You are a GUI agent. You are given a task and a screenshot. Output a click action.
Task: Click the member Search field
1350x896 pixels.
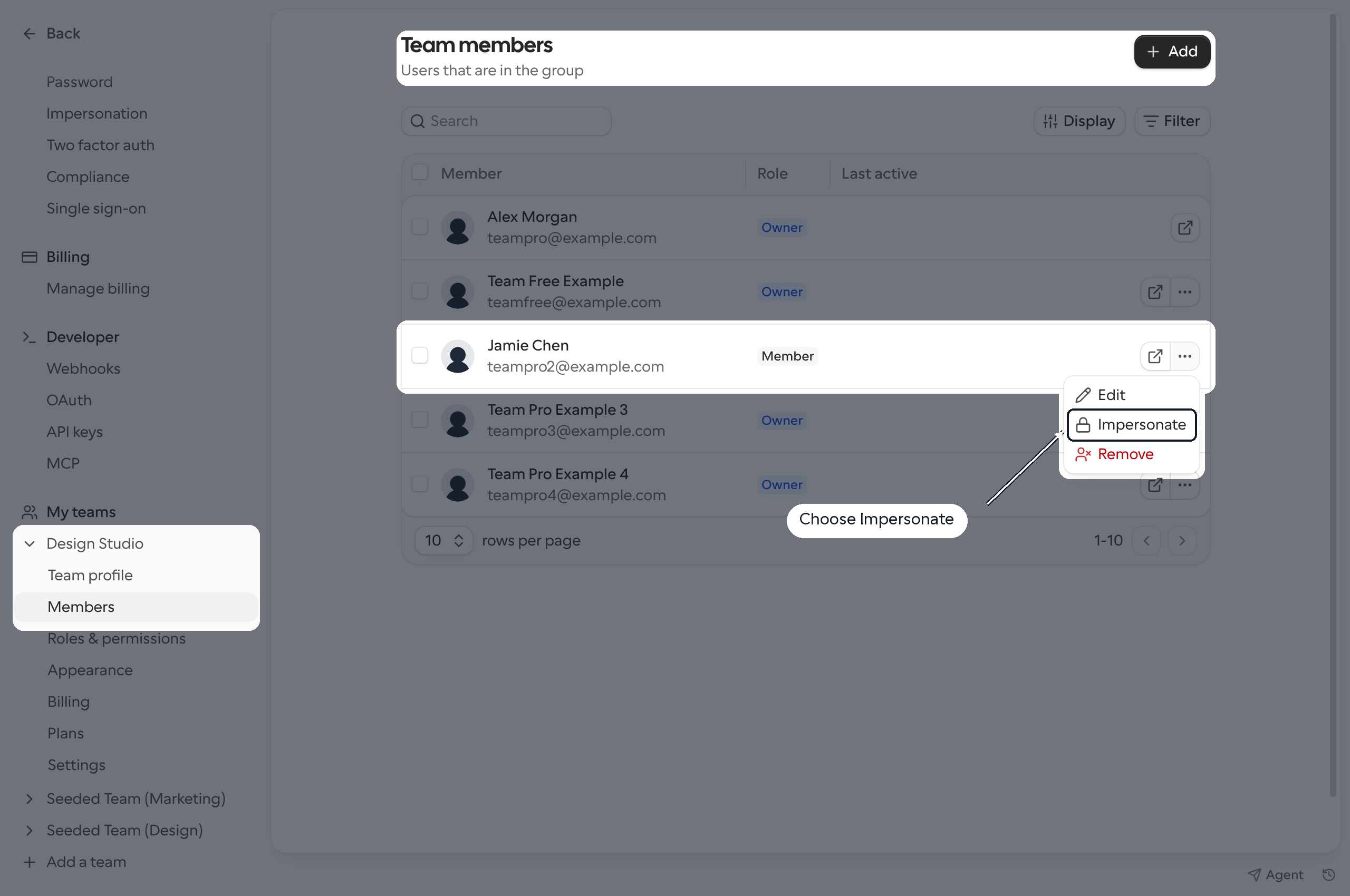506,121
